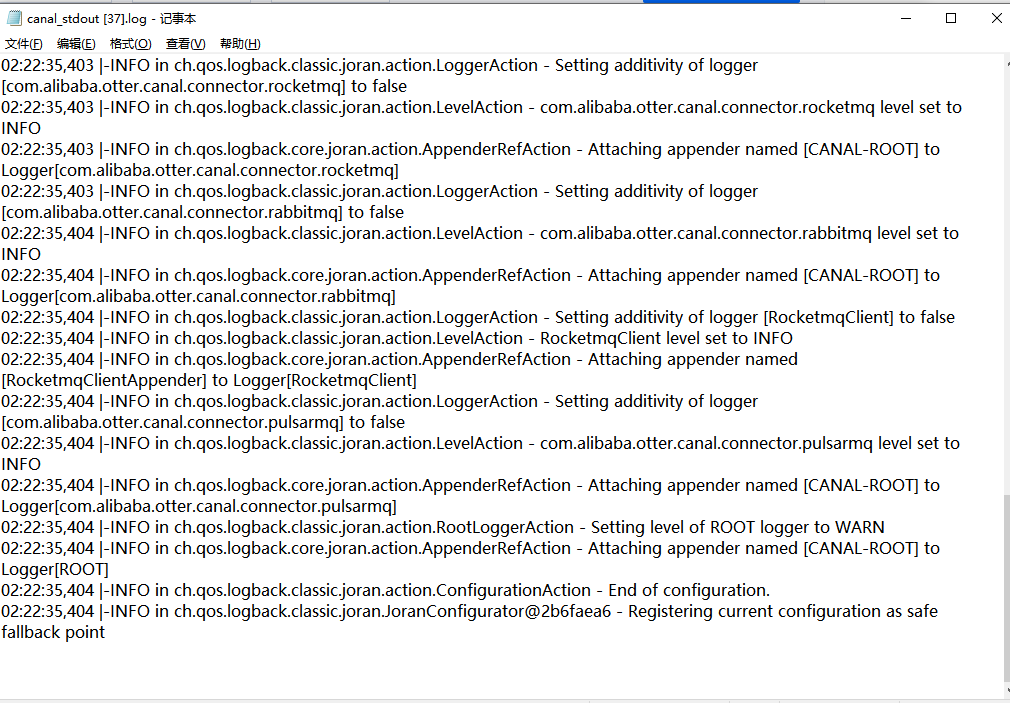Maximize the Notepad window
This screenshot has width=1010, height=703.
coord(951,18)
